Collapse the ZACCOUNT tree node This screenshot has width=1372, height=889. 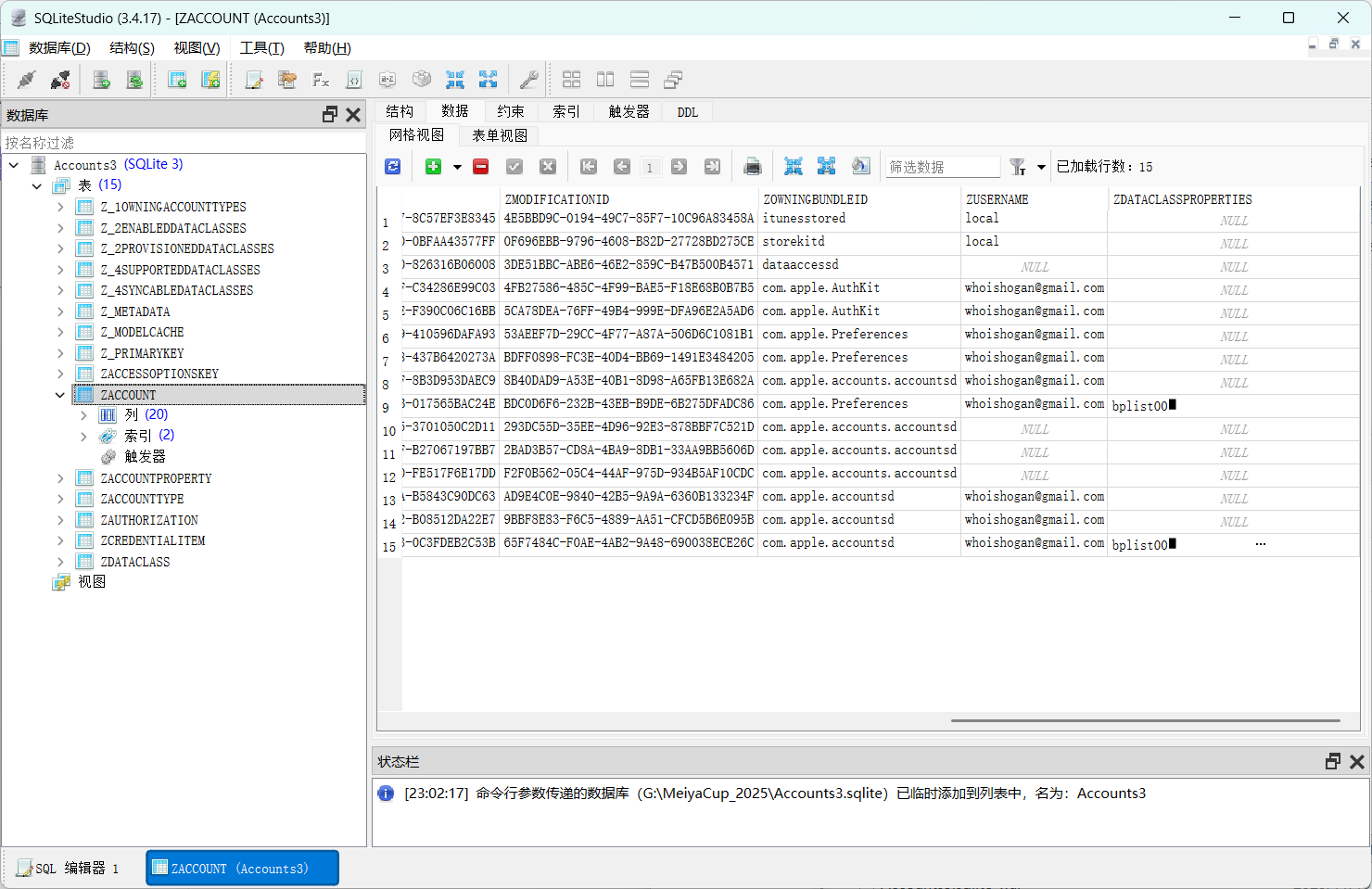(60, 395)
